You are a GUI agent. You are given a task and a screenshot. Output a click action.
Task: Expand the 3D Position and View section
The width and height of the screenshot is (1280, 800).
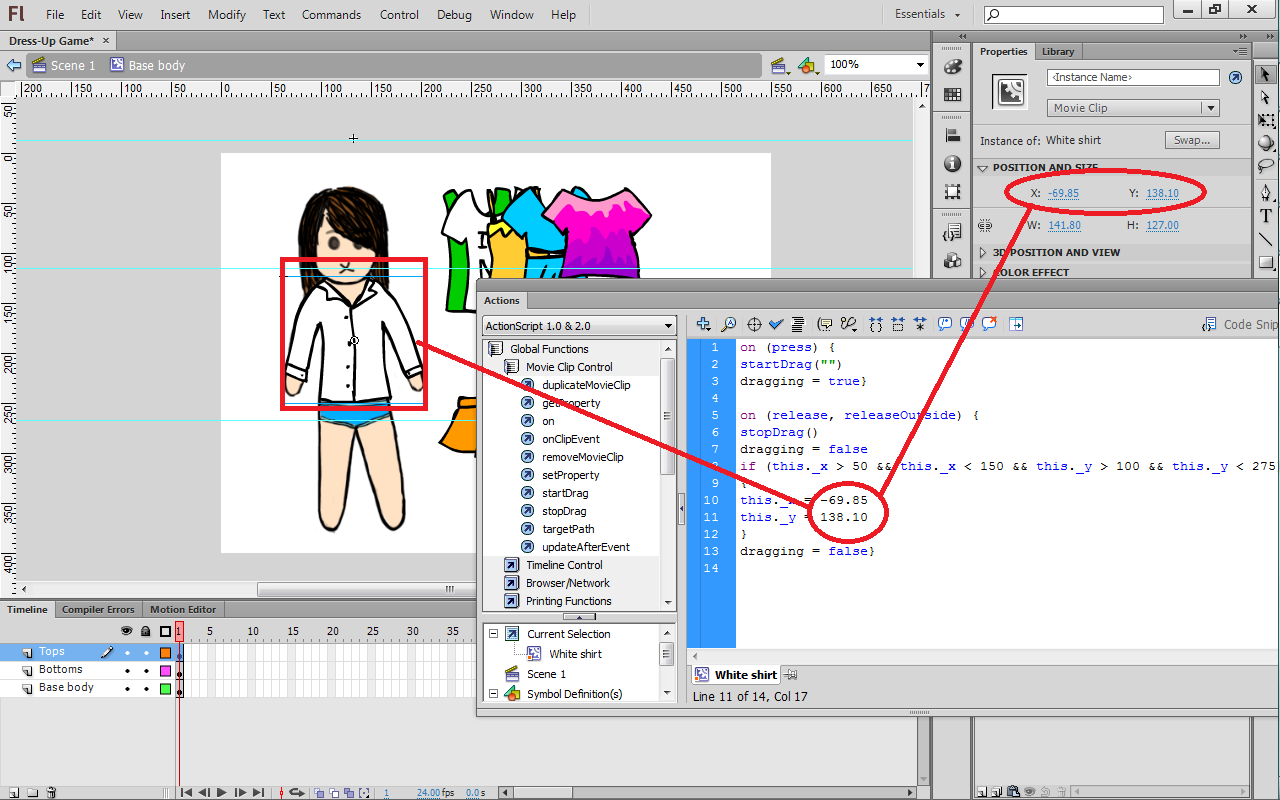click(x=1040, y=252)
